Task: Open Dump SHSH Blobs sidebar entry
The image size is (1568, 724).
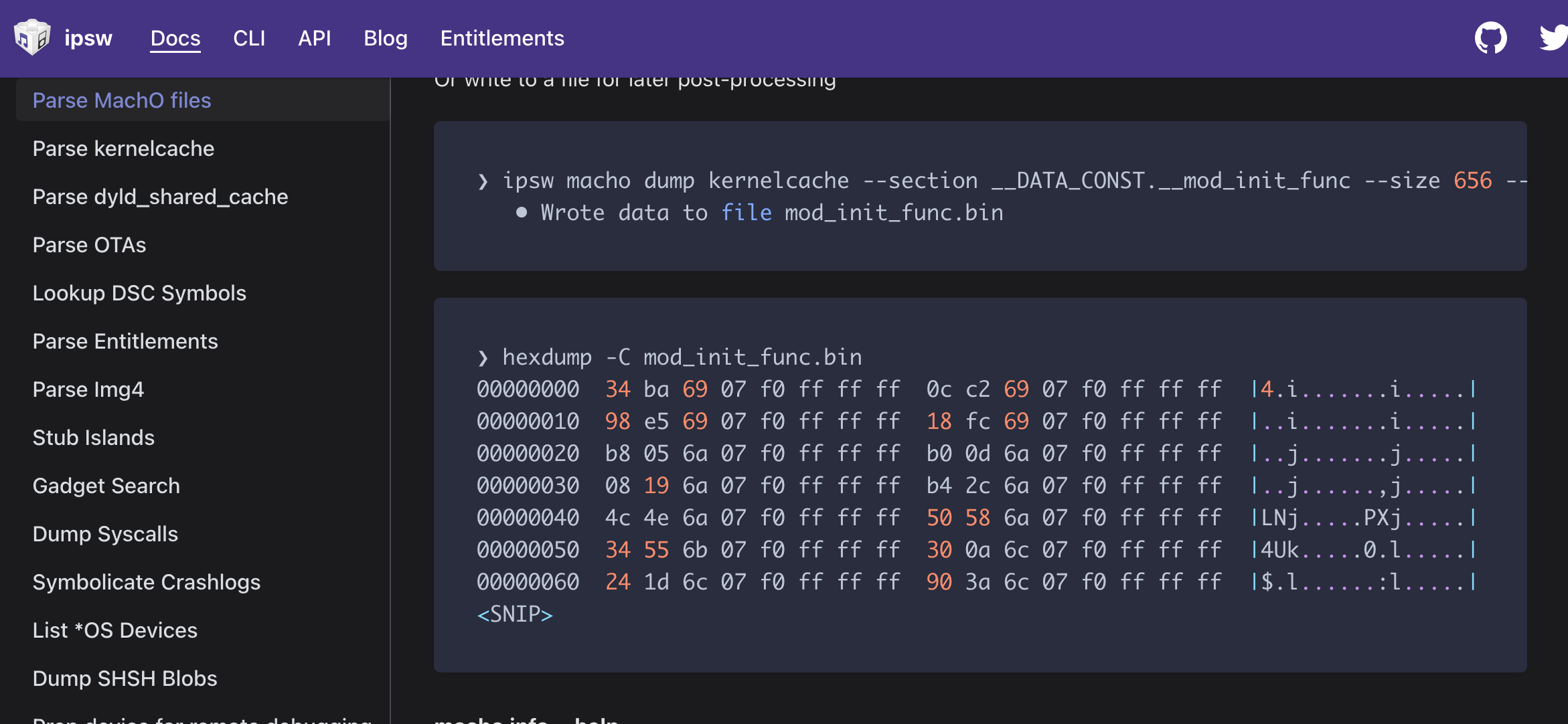Action: coord(125,678)
